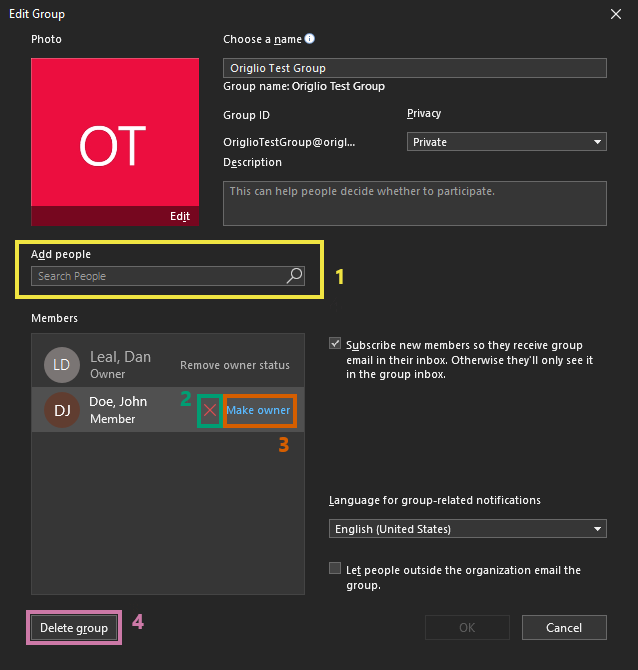Click the OriglioTestGroup@origl... group ID text

[289, 142]
